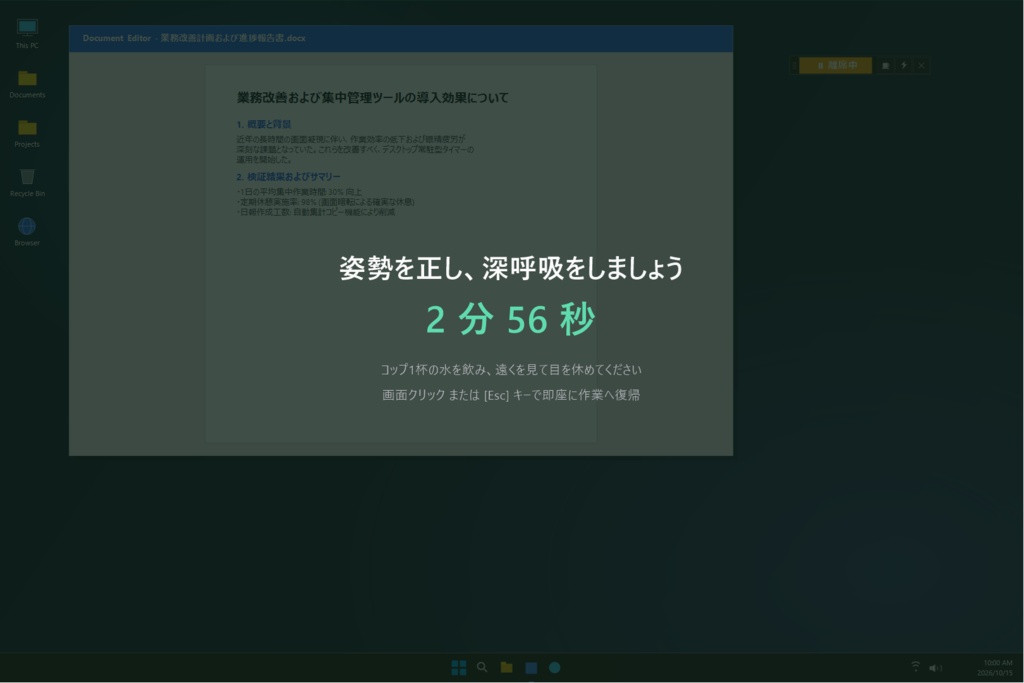Click the Document Editor window title bar
This screenshot has height=683, width=1024.
click(x=401, y=39)
